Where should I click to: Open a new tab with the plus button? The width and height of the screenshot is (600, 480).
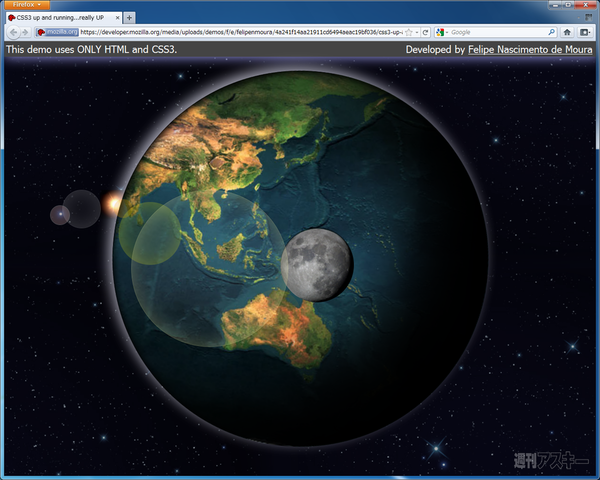tap(129, 18)
